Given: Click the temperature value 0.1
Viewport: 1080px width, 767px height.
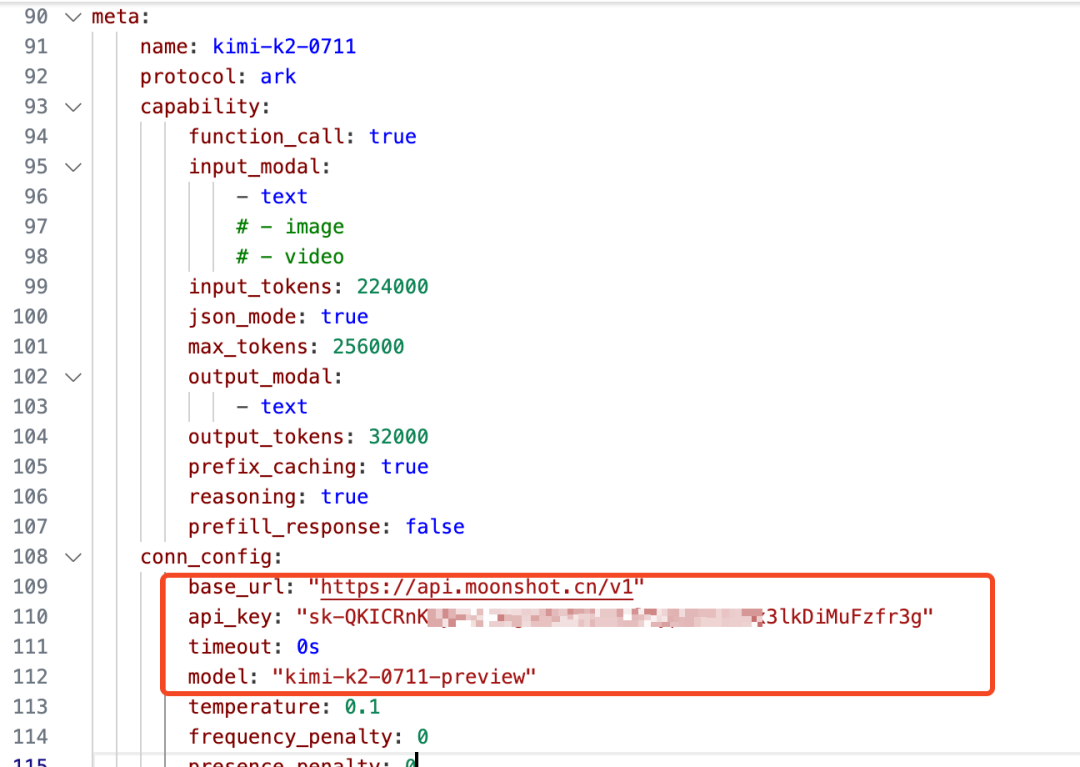Looking at the screenshot, I should coord(362,707).
